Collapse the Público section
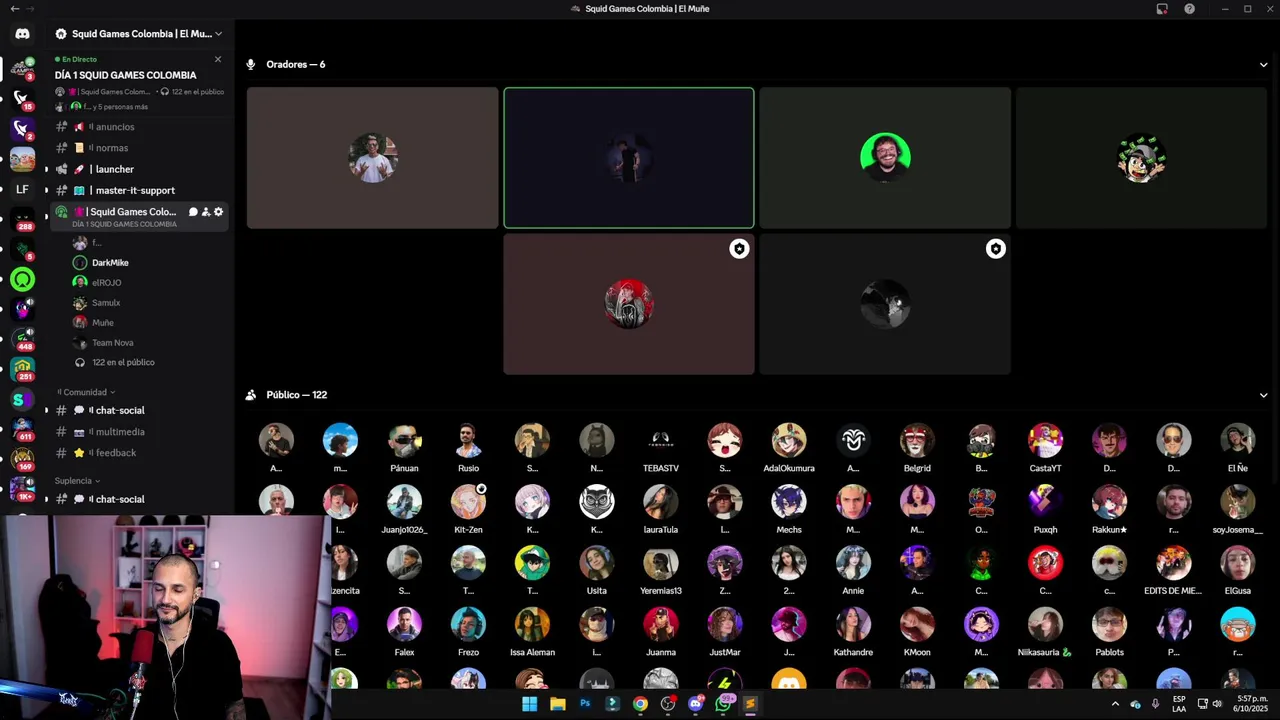 click(x=1263, y=395)
